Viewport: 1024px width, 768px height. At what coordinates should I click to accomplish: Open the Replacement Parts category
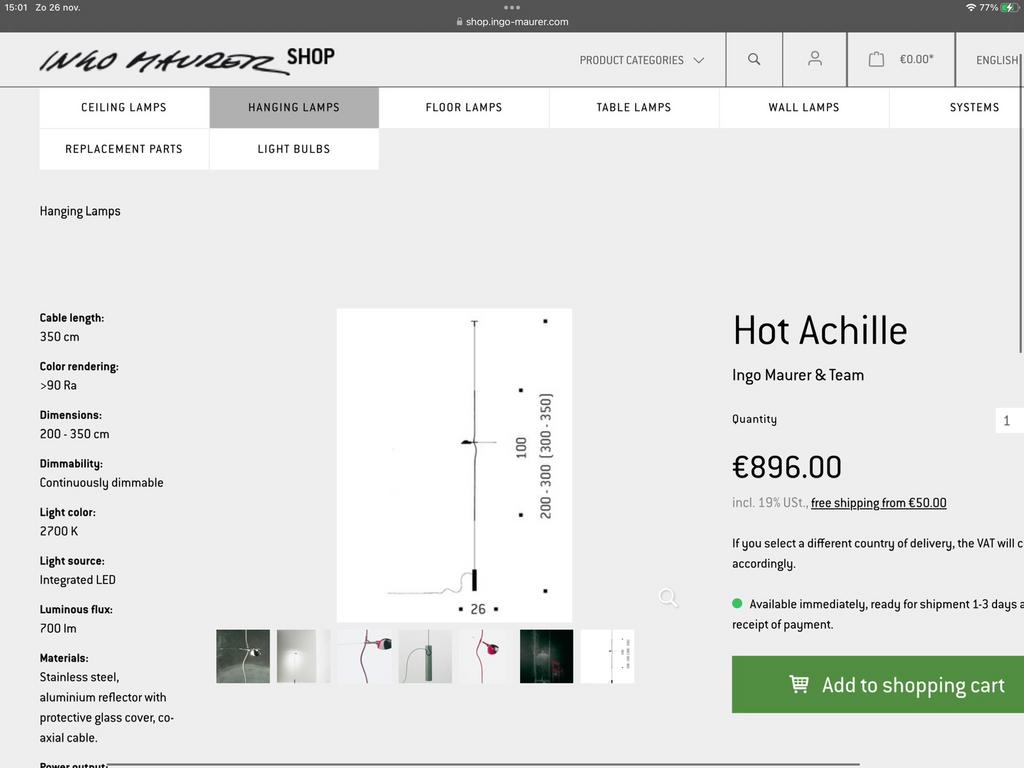[124, 148]
